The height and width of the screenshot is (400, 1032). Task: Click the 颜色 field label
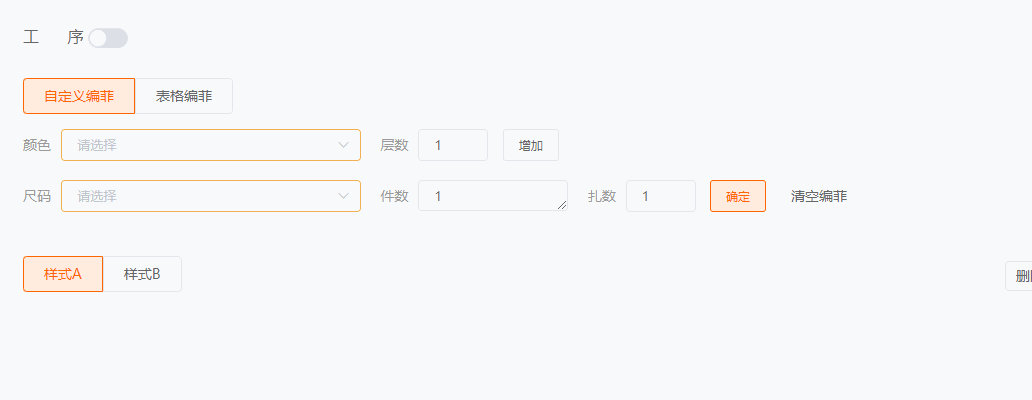[x=37, y=145]
